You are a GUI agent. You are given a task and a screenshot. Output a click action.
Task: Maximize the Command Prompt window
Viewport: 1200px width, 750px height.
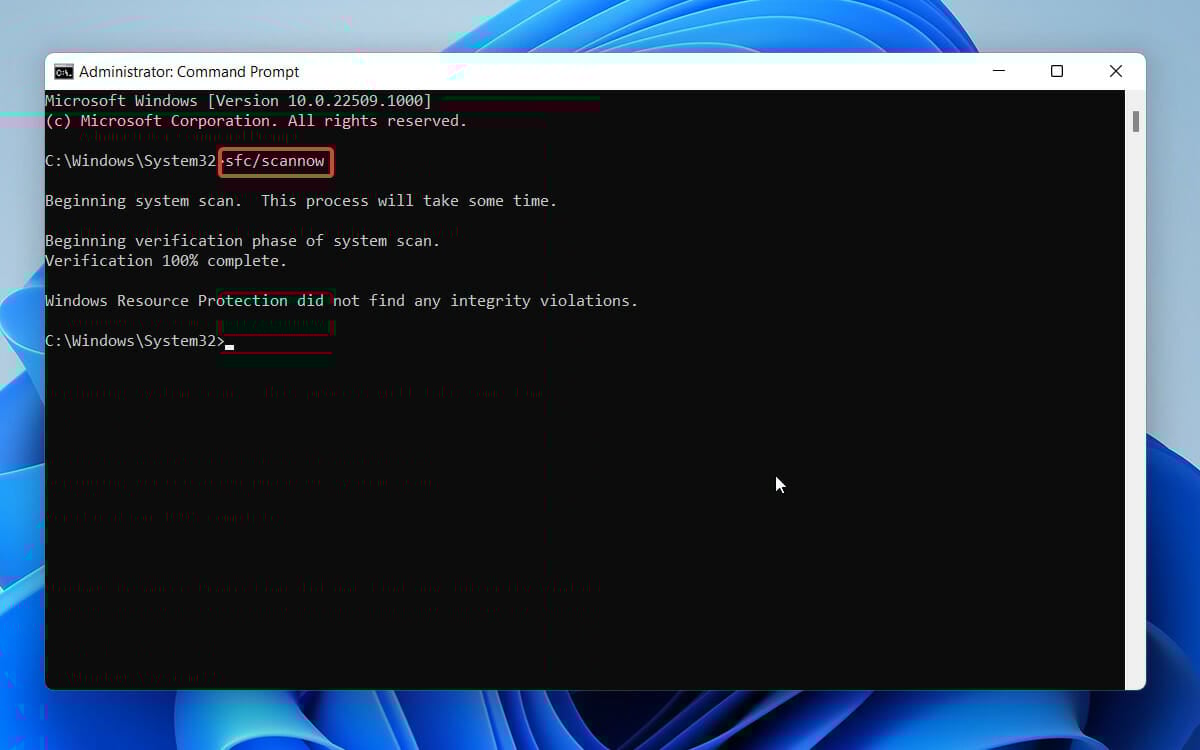1057,71
